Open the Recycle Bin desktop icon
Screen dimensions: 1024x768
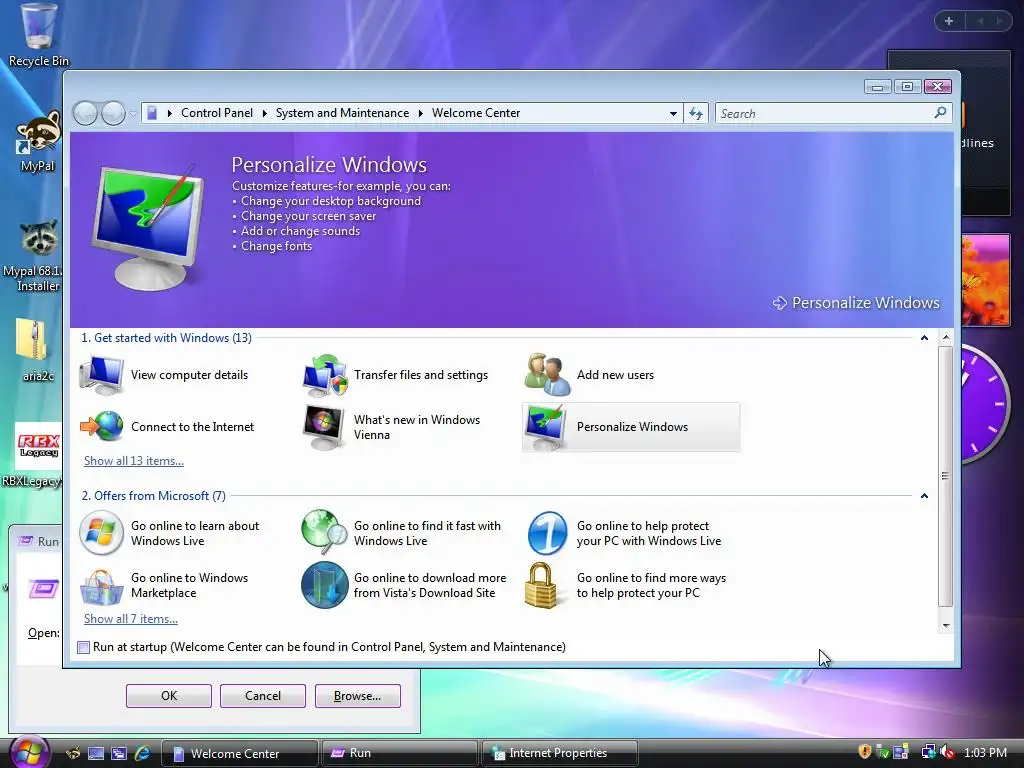coord(39,26)
